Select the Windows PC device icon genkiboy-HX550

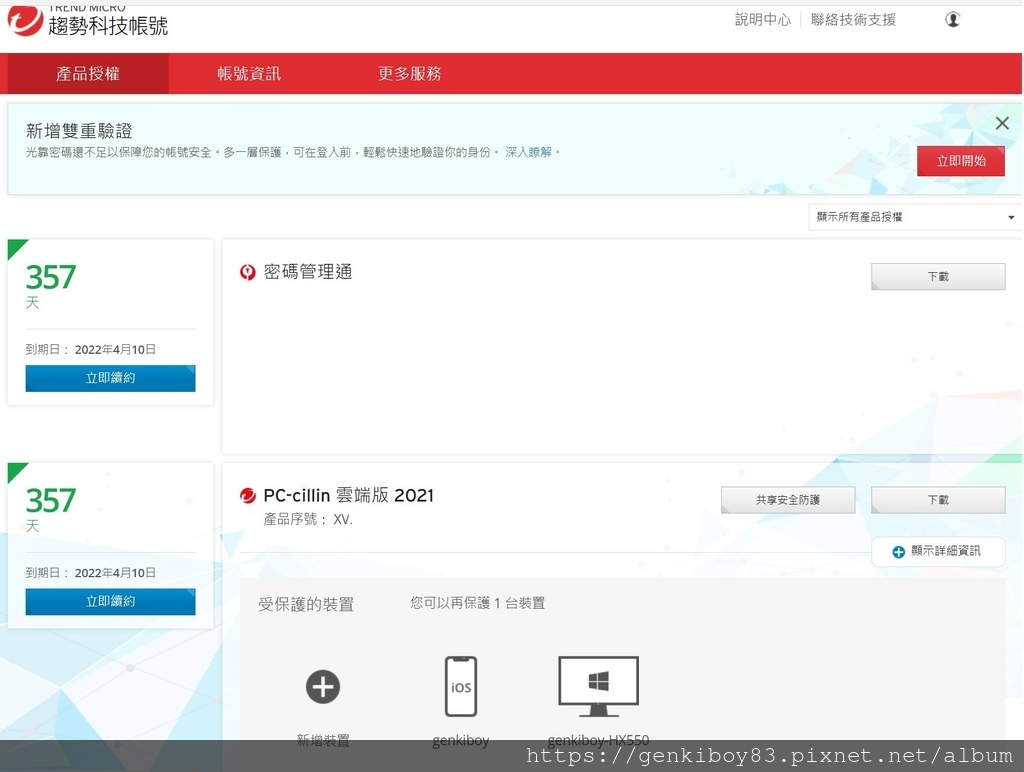click(598, 686)
